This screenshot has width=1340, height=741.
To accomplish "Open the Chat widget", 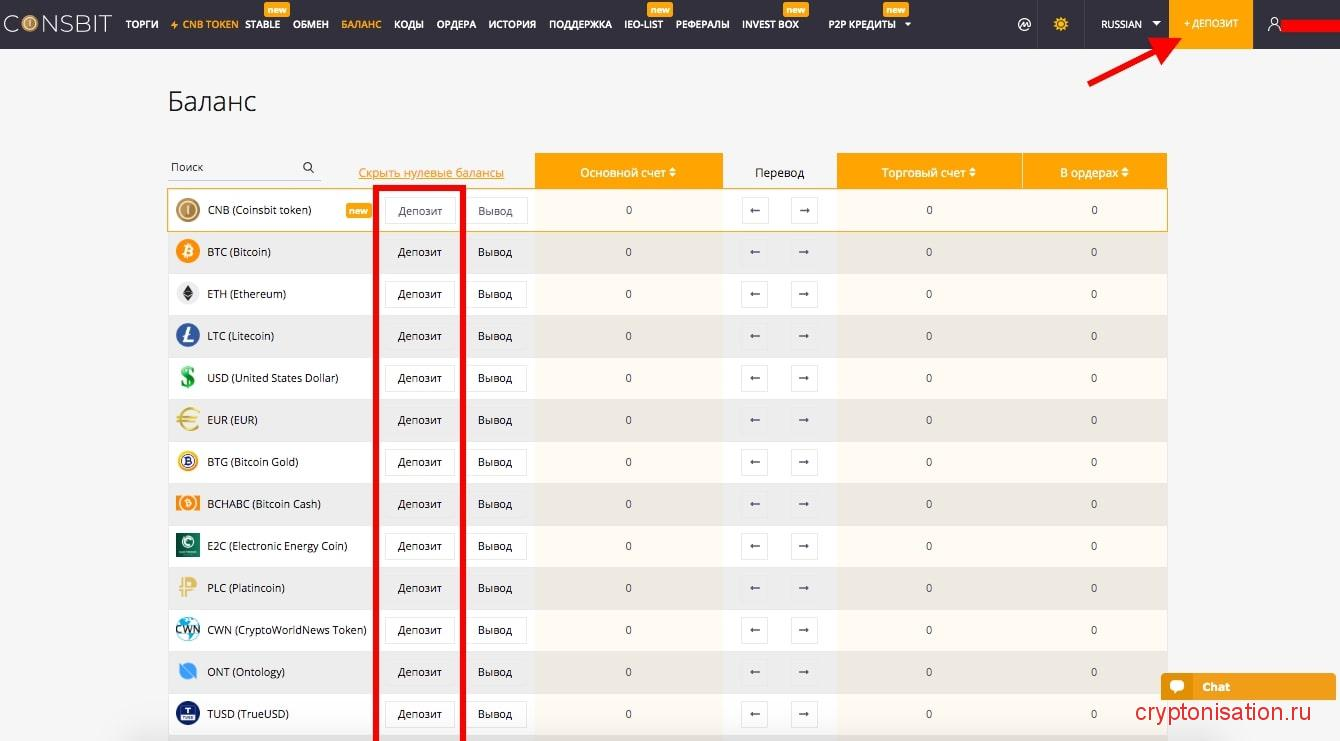I will coord(1247,687).
